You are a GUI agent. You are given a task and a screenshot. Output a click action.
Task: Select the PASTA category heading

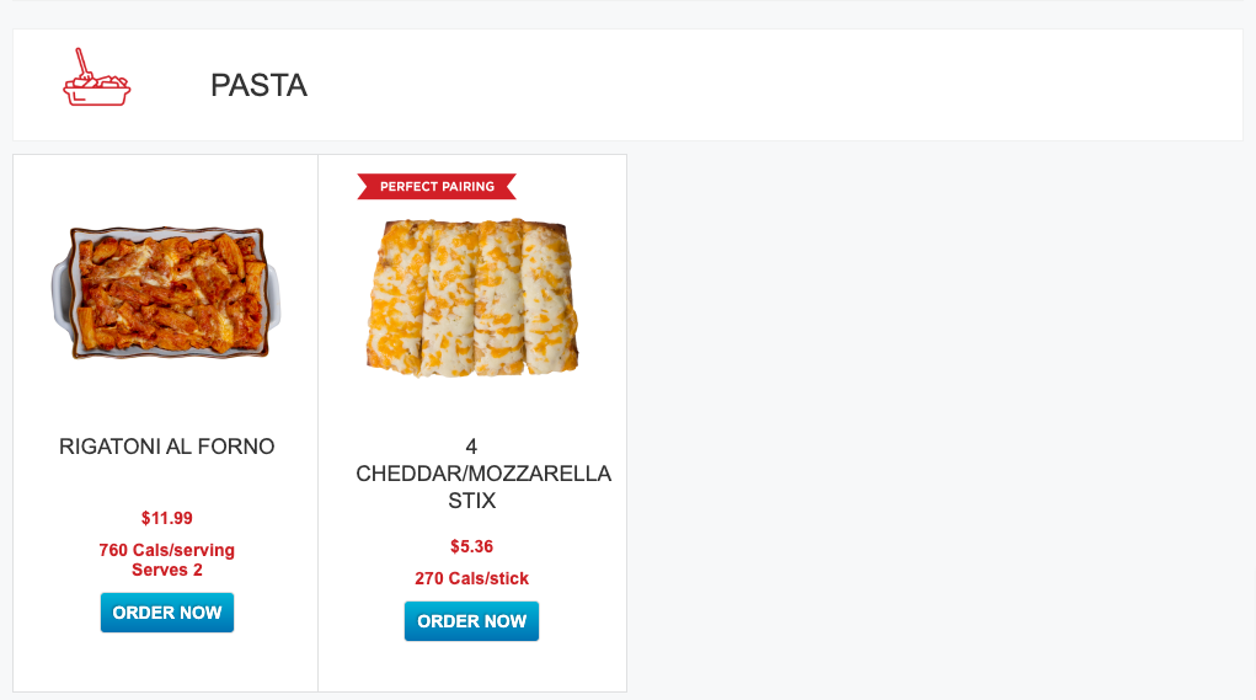coord(258,86)
